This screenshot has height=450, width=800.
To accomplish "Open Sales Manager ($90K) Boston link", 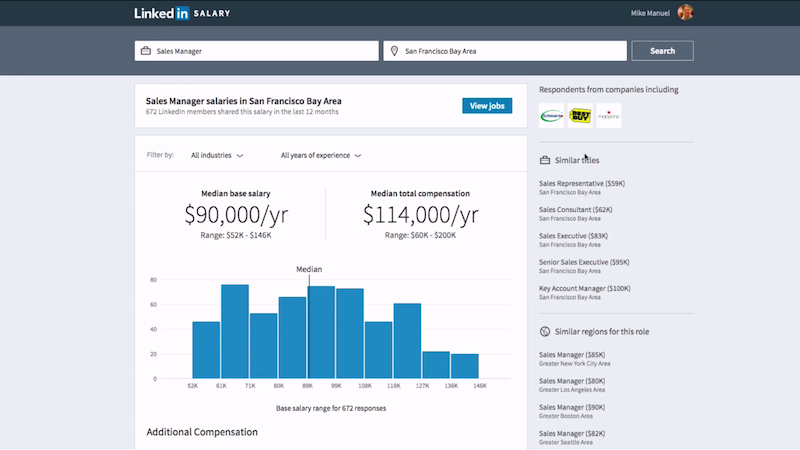I will coord(572,407).
